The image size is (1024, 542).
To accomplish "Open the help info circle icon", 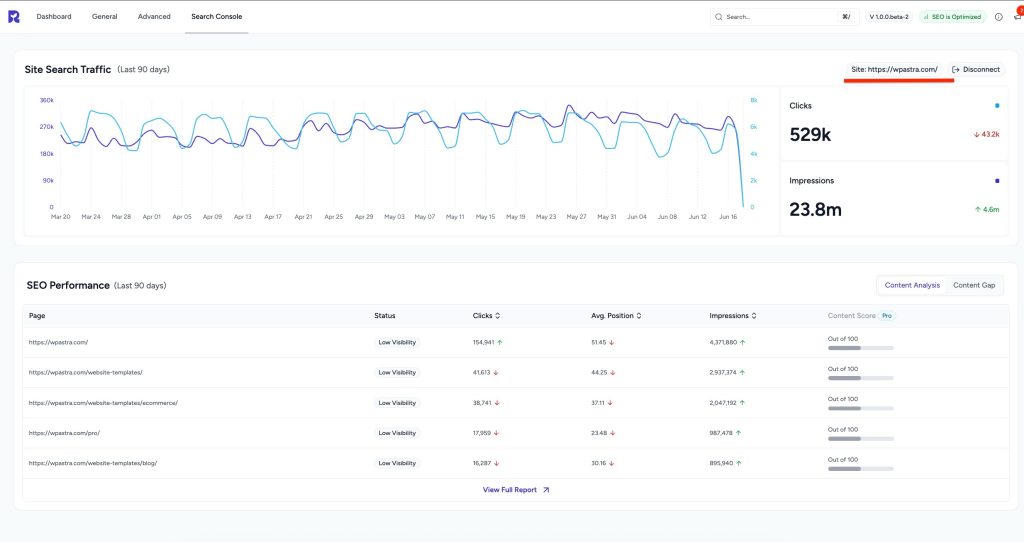I will coord(999,17).
